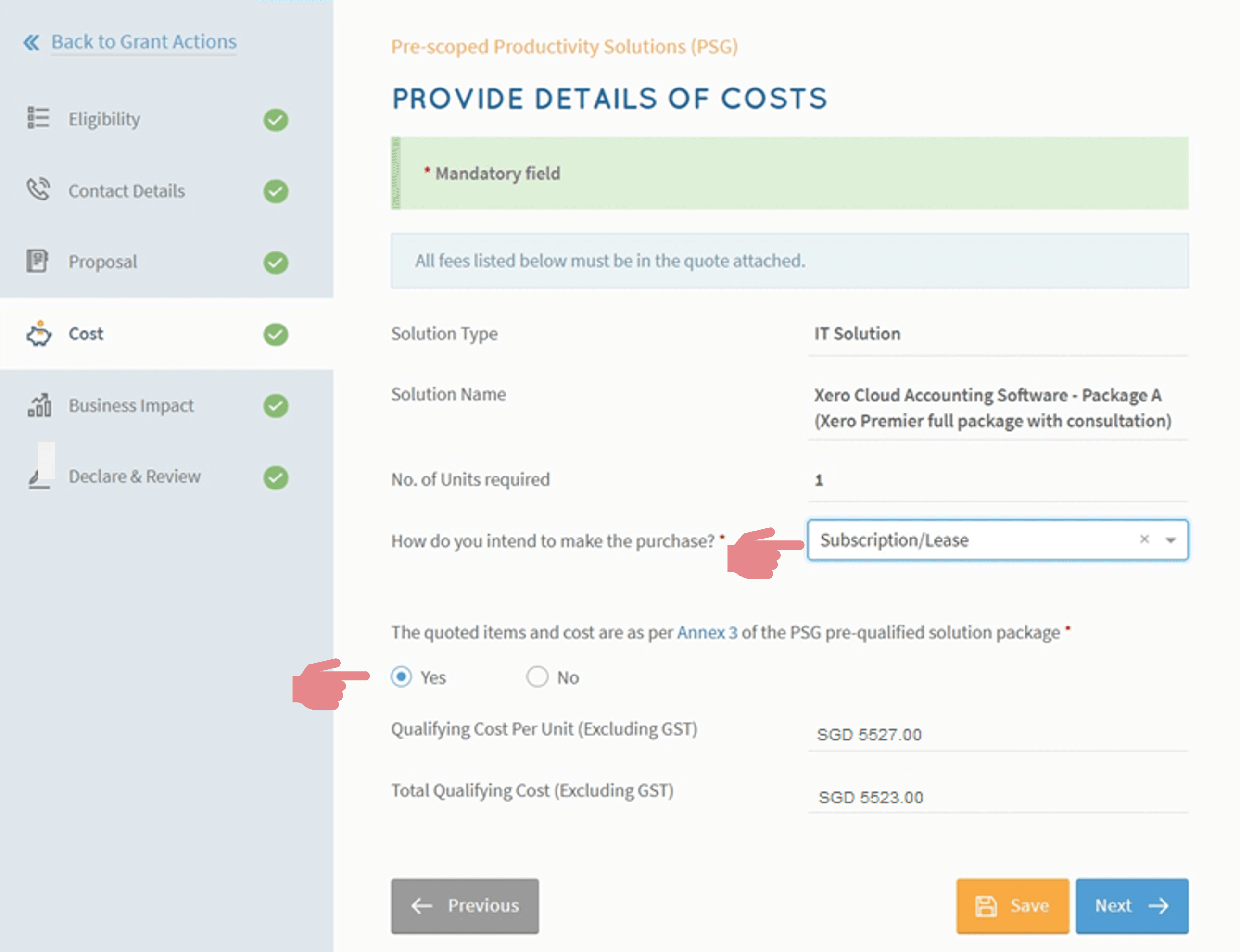Click the Eligibility checklist icon

(x=38, y=118)
